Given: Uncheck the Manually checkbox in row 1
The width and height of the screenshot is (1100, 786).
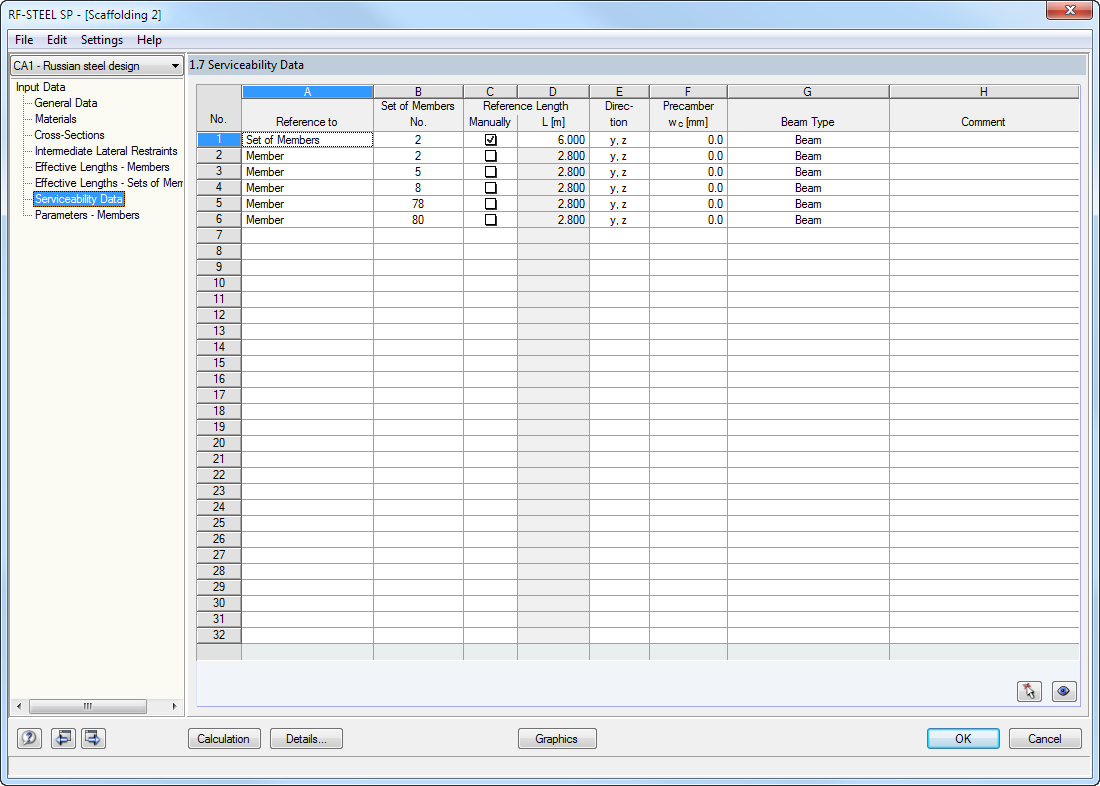Looking at the screenshot, I should click(x=490, y=139).
